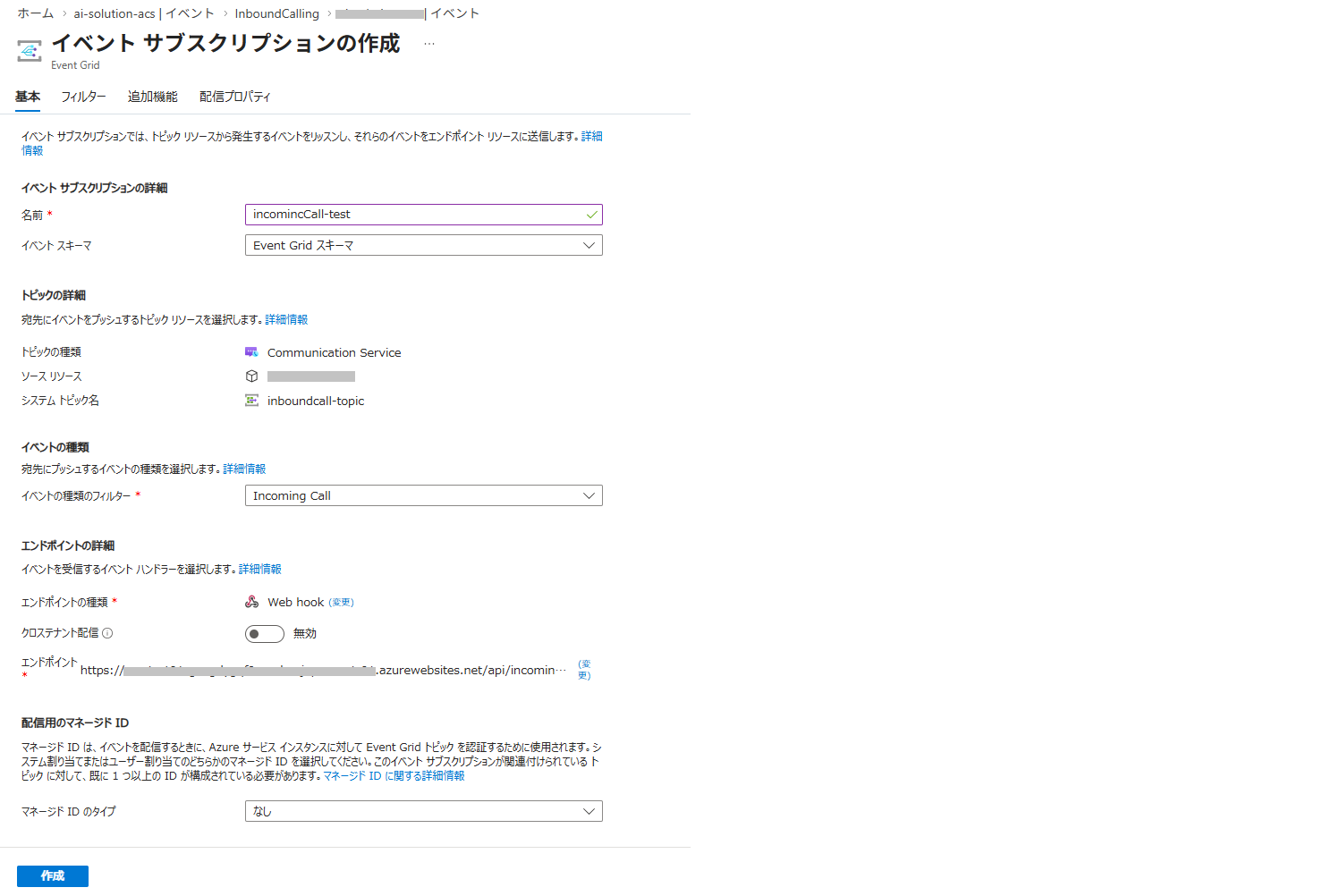Click the inboundcall-topic system topic icon

pos(251,401)
